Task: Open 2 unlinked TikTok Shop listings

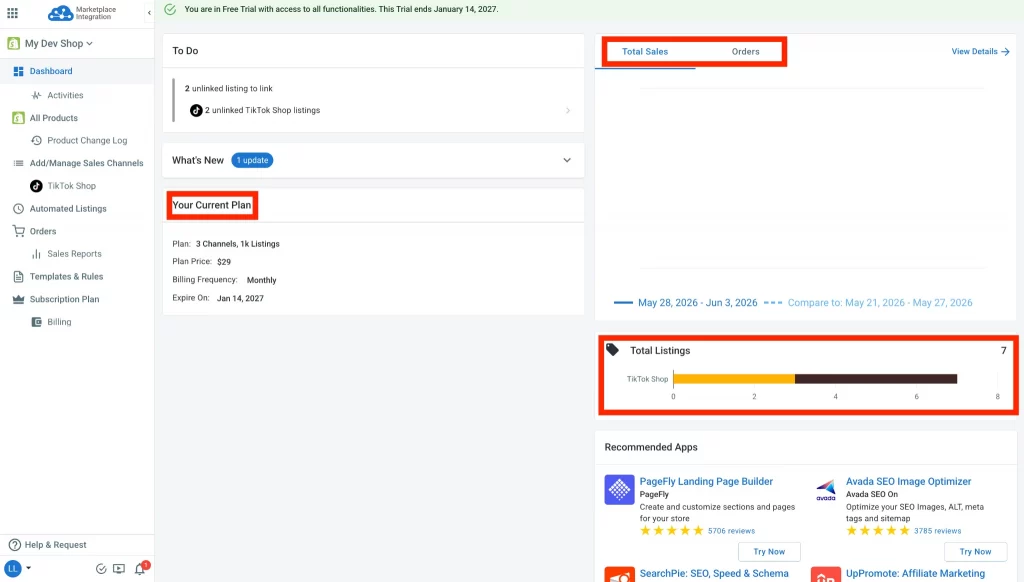Action: 263,110
